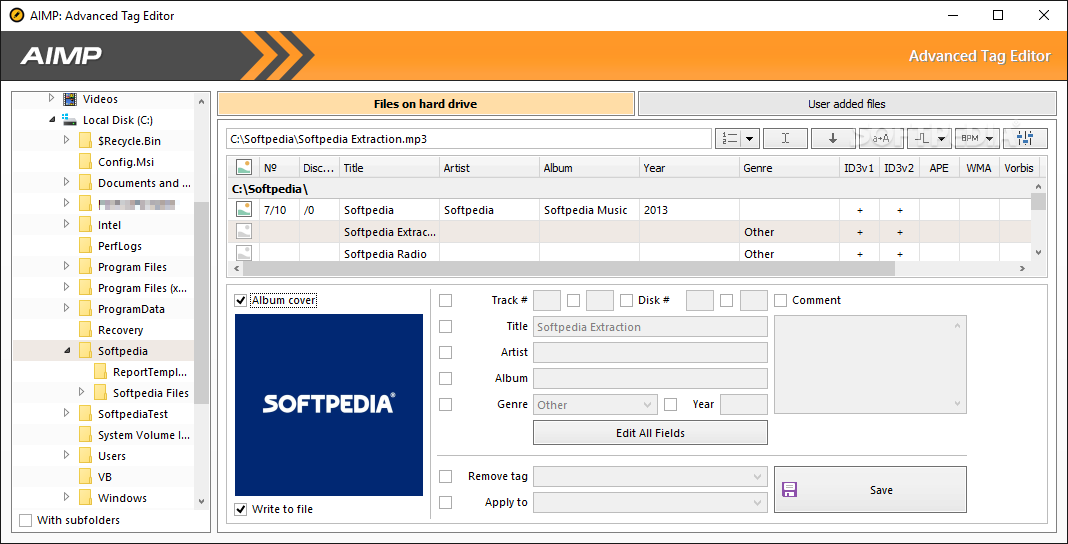Click the $Recycle.Bin folder icon
The height and width of the screenshot is (544, 1068).
[x=85, y=141]
